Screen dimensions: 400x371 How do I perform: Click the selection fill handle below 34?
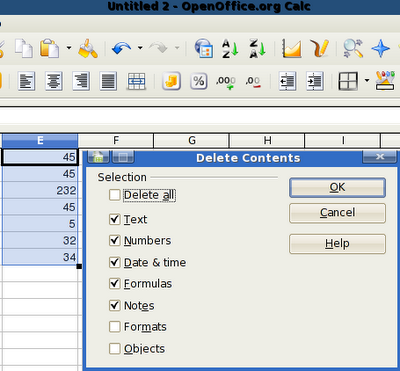[x=79, y=266]
